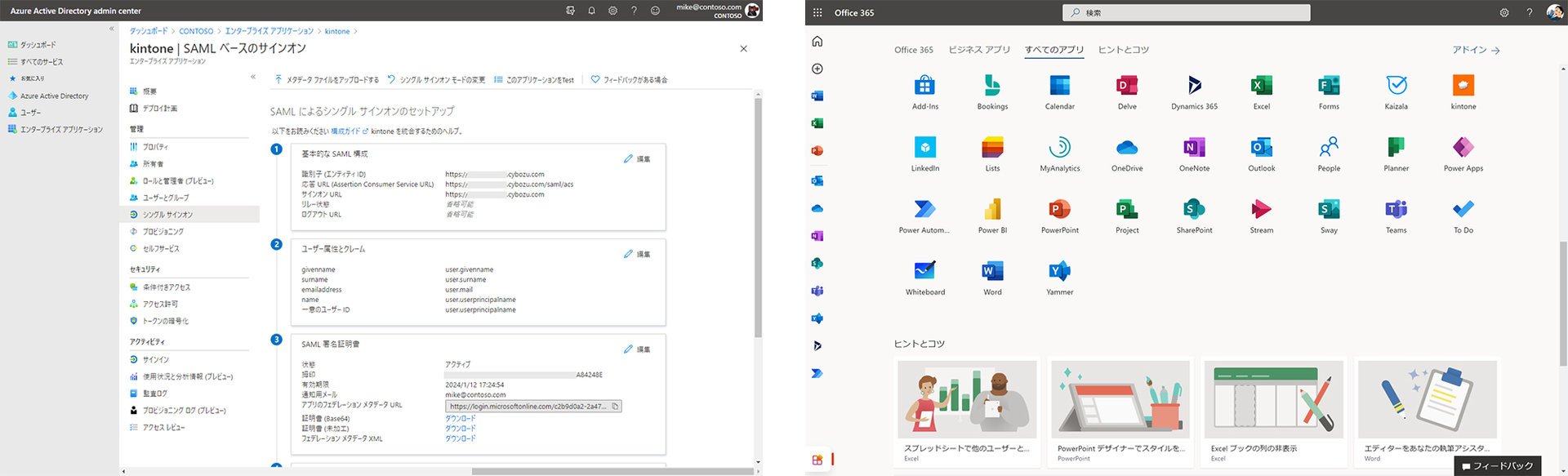The width and height of the screenshot is (1568, 476).
Task: Open the Forms app
Action: coord(1329,91)
